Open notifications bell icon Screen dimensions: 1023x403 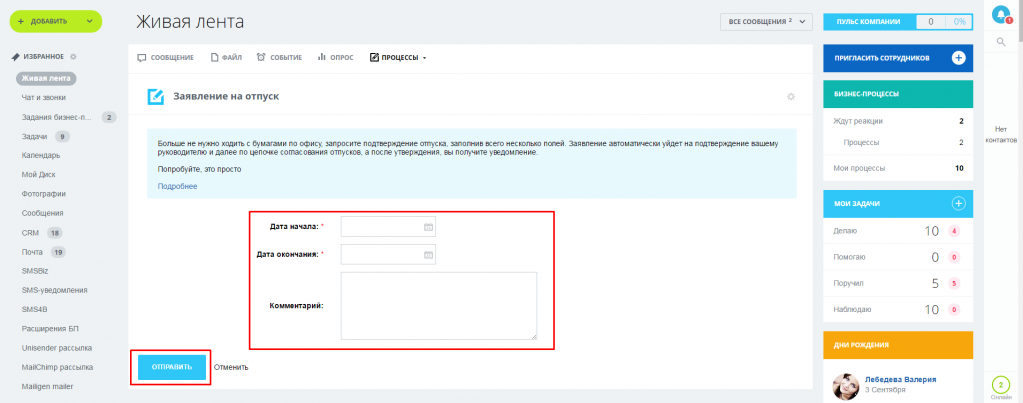tap(1000, 15)
